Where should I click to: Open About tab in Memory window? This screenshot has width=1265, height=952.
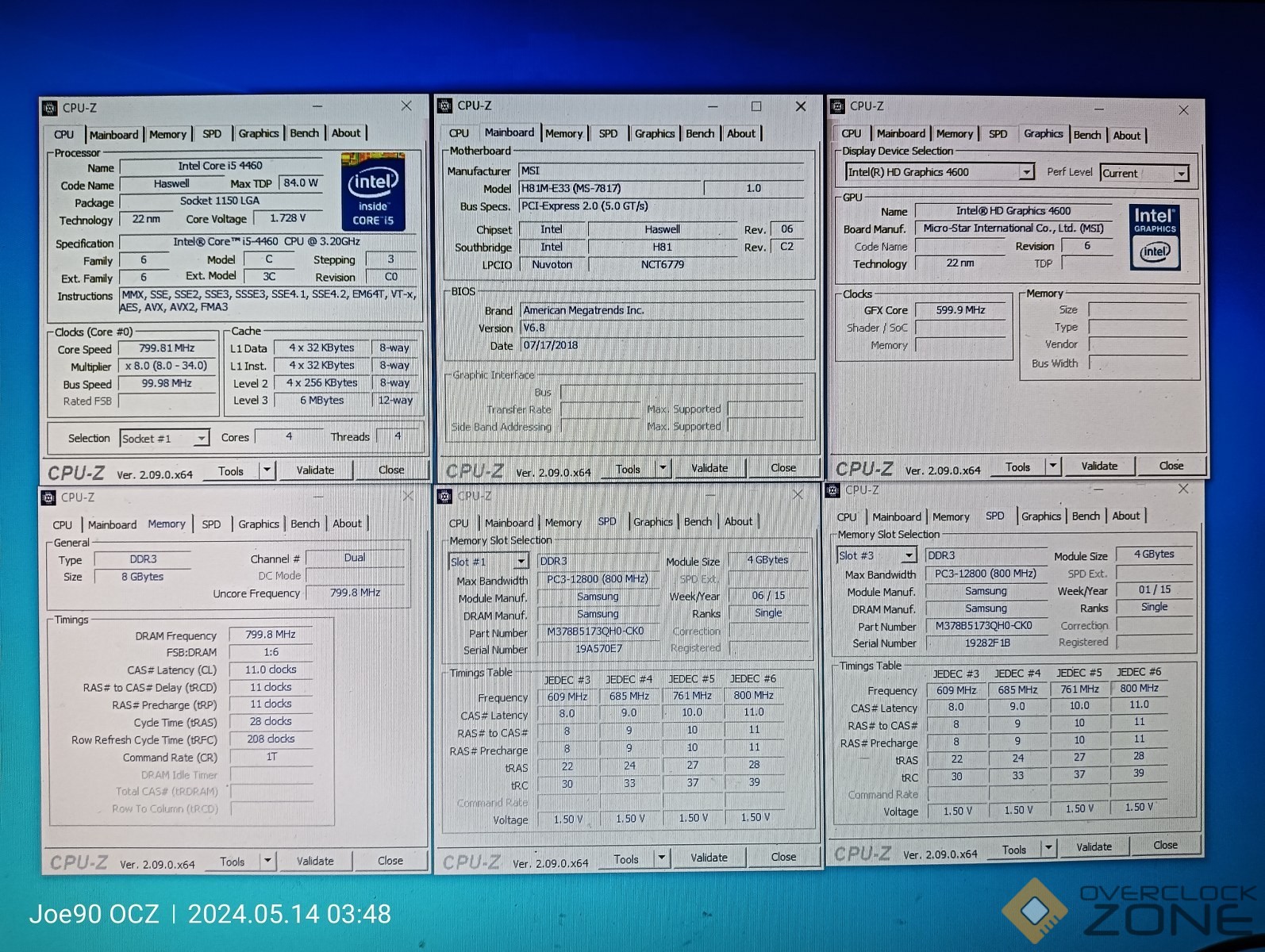pos(347,524)
